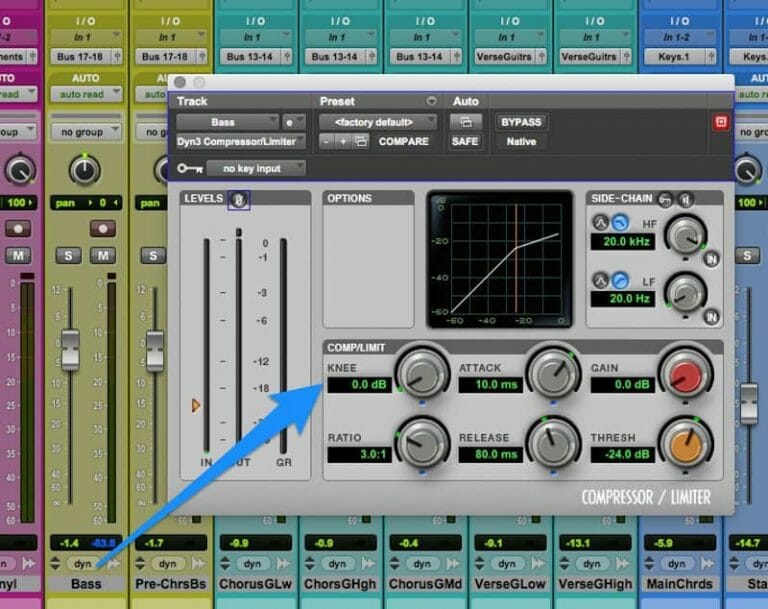Click the HF frequency field 20.0 kHz
Image resolution: width=768 pixels, height=609 pixels.
click(x=623, y=242)
